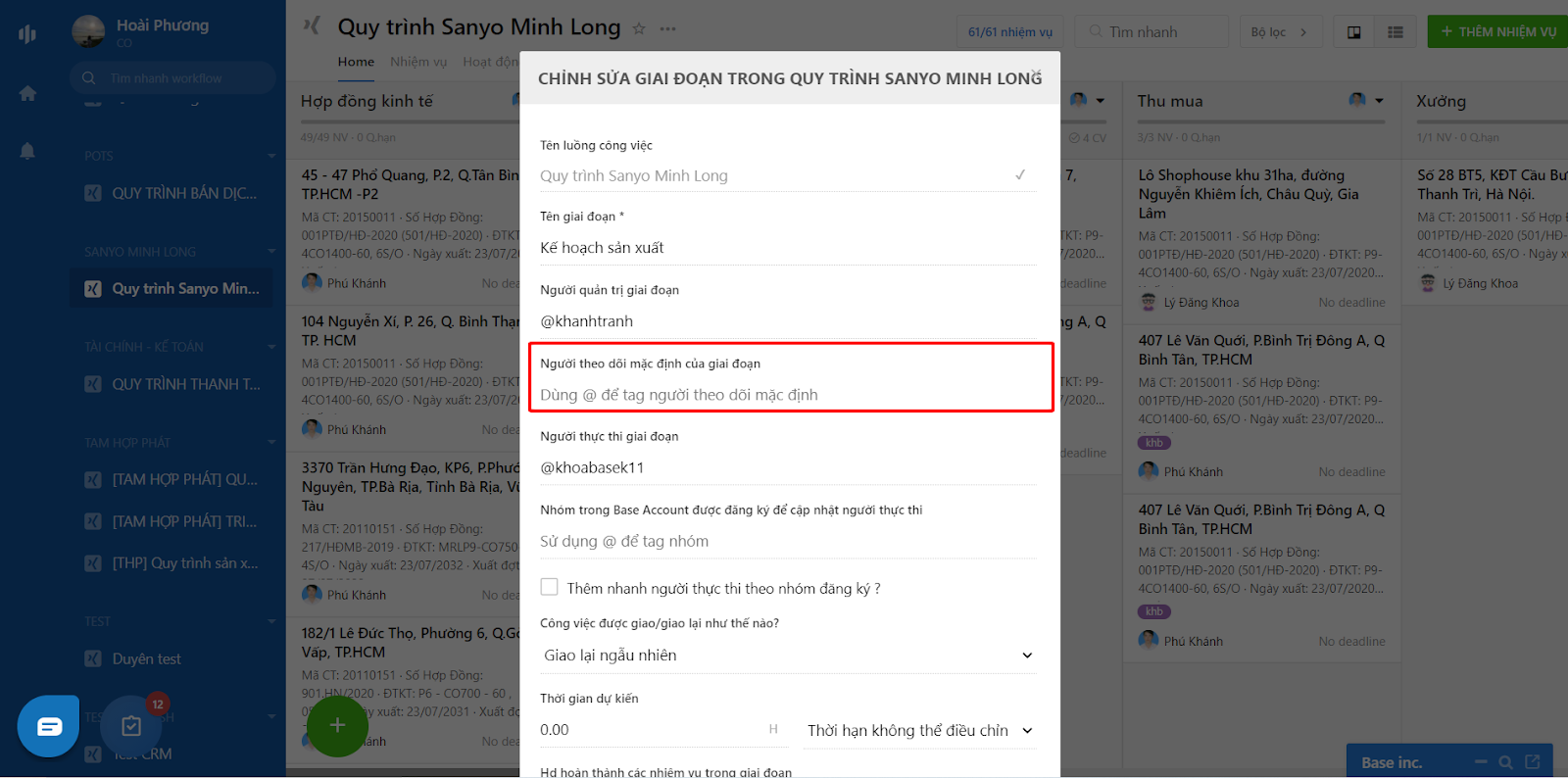Click Tìm nhanh workflow sidebar search
The height and width of the screenshot is (778, 1568).
pyautogui.click(x=172, y=77)
